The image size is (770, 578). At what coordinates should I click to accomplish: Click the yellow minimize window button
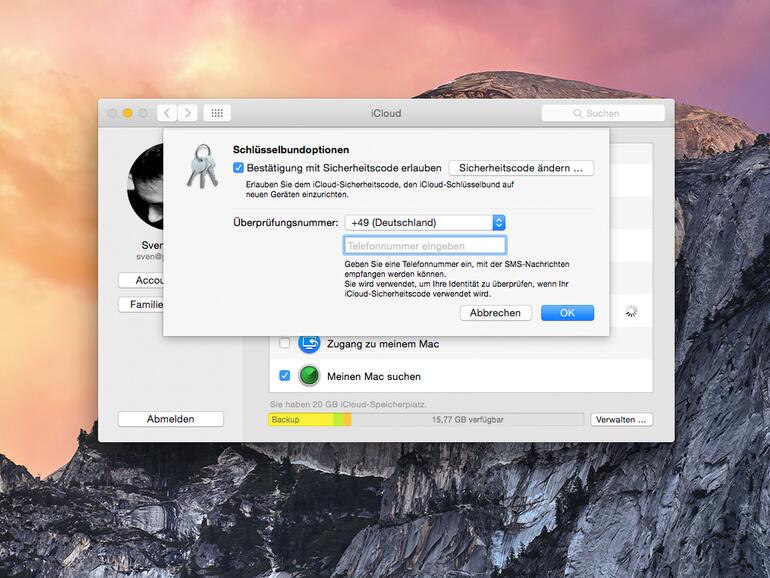click(128, 113)
